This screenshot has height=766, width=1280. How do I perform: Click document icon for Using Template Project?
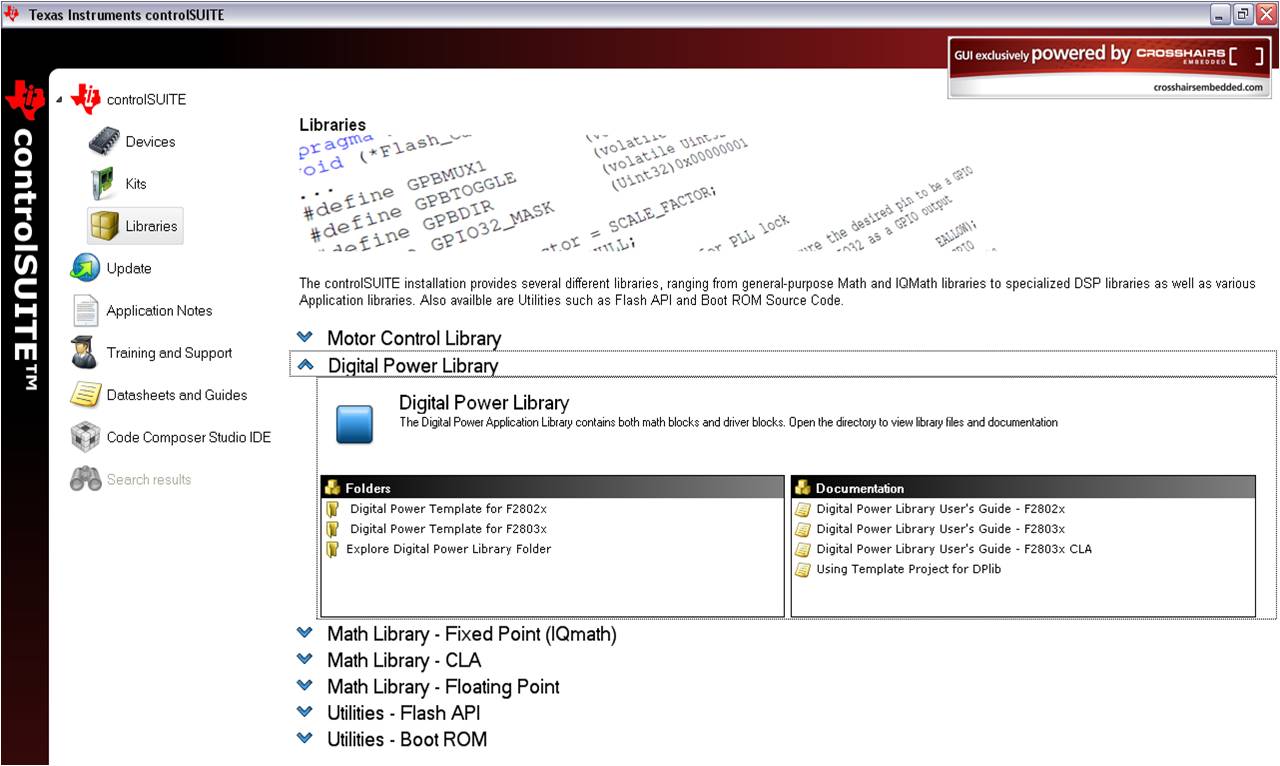[803, 569]
